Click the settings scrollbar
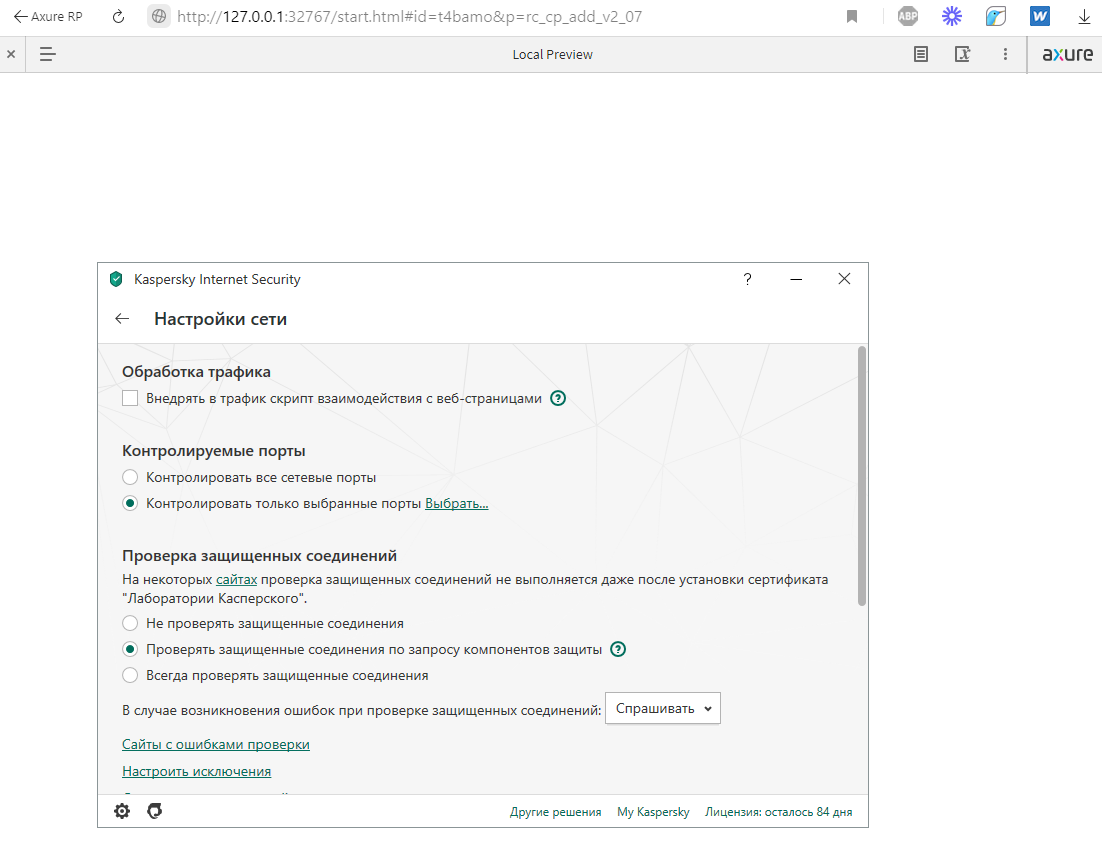Screen dimensions: 1102x864 point(862,476)
